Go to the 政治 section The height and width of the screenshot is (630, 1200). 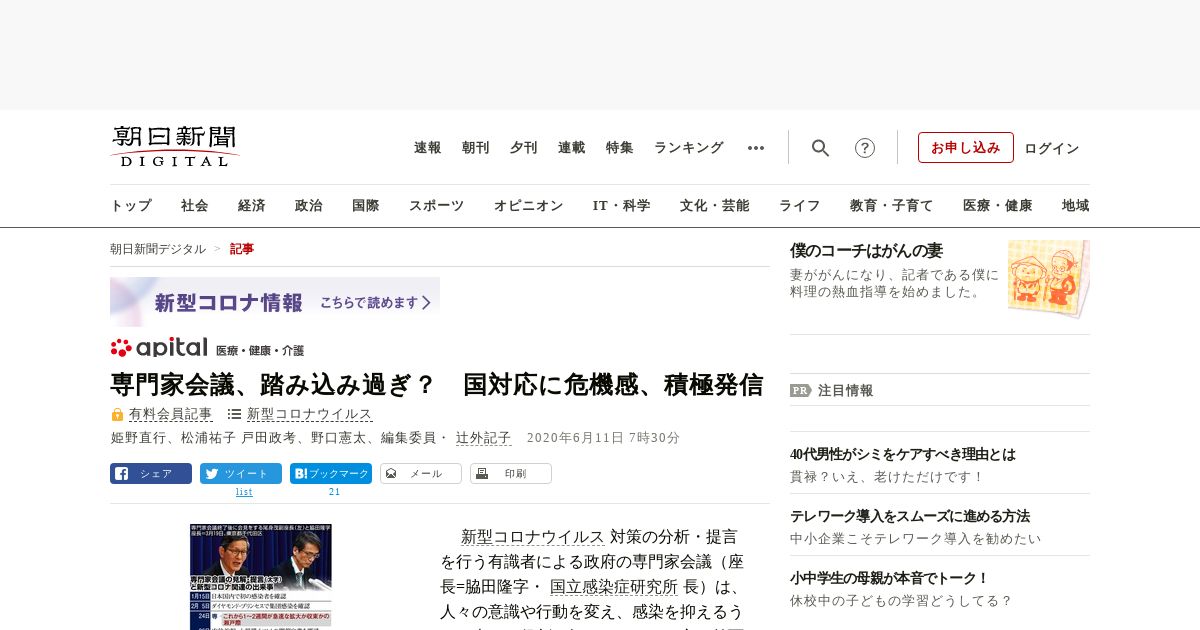point(309,205)
